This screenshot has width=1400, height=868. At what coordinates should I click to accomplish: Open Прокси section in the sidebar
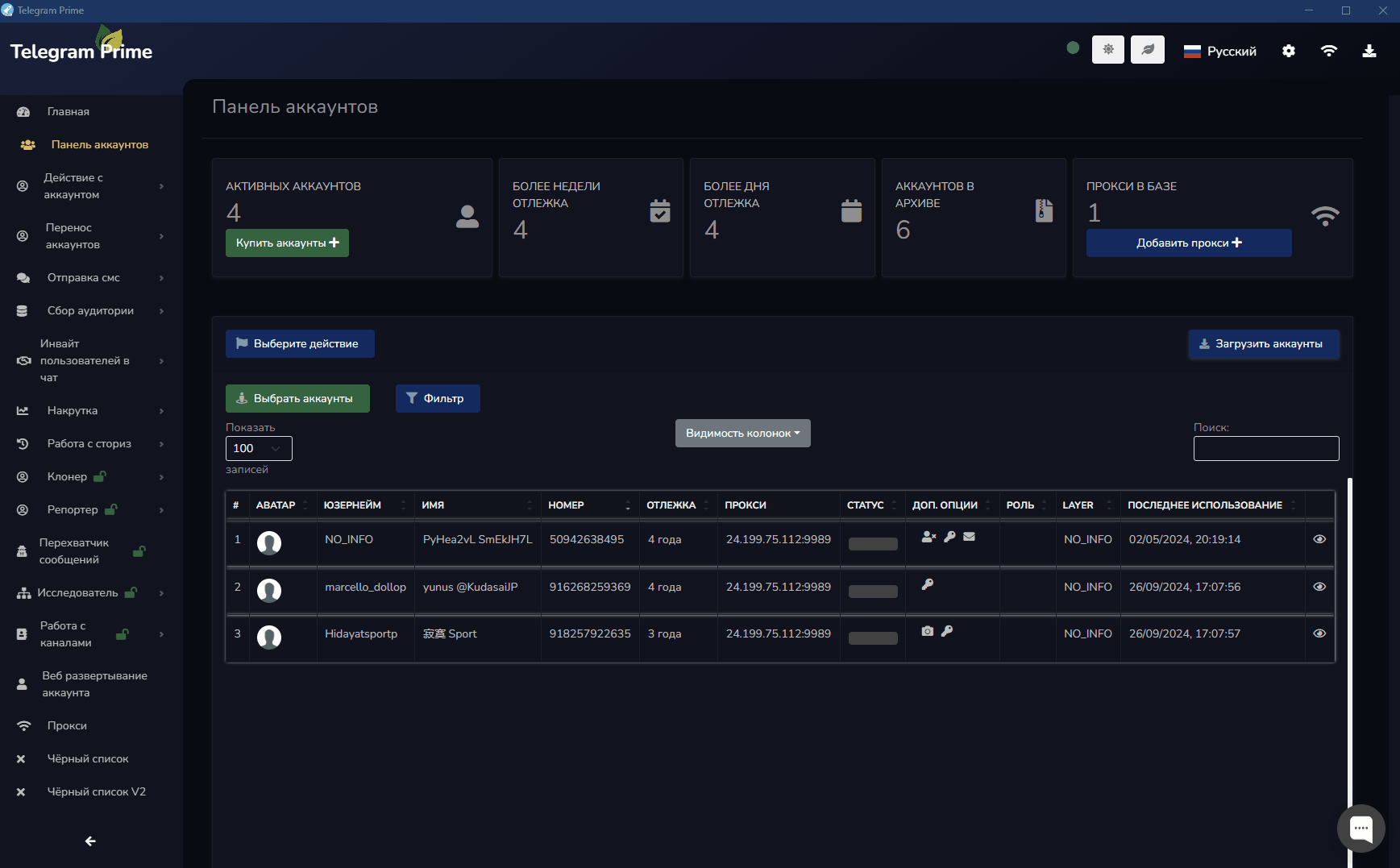pyautogui.click(x=67, y=725)
